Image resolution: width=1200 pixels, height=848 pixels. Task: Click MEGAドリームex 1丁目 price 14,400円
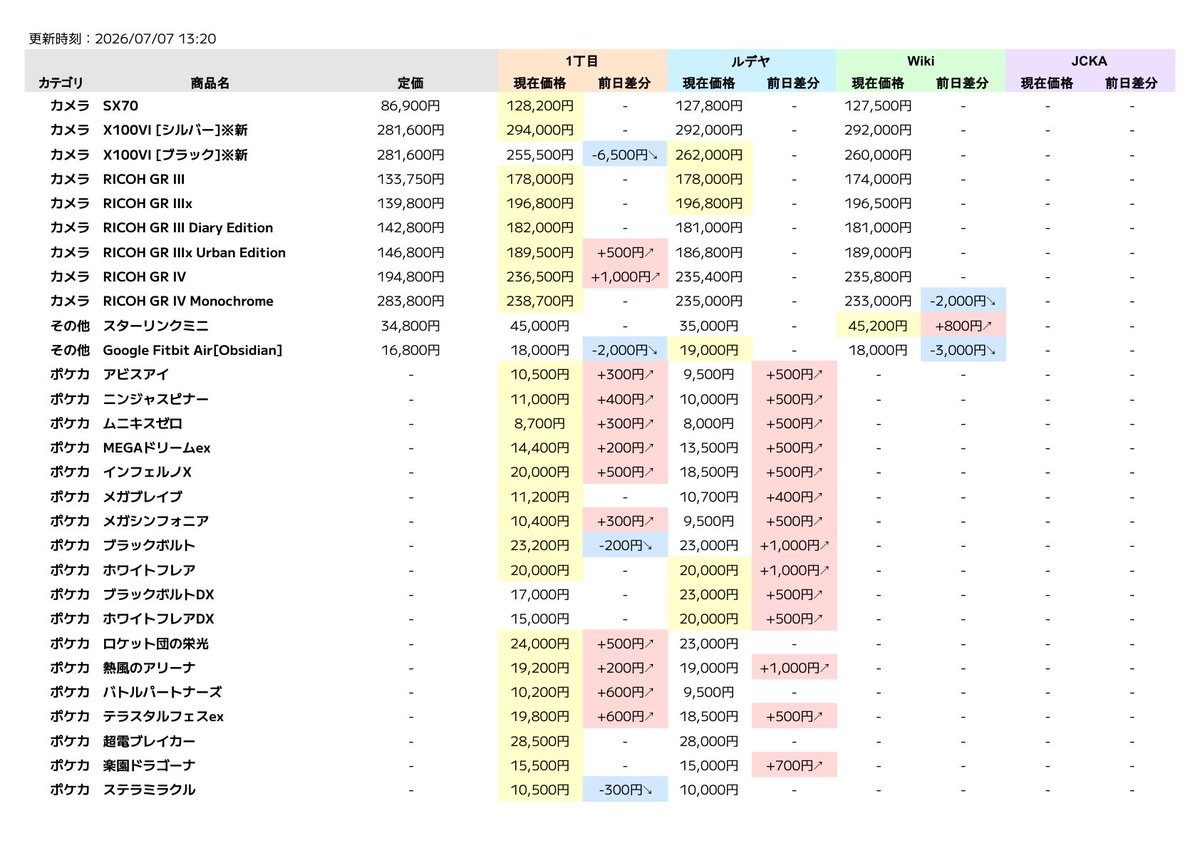tap(540, 448)
